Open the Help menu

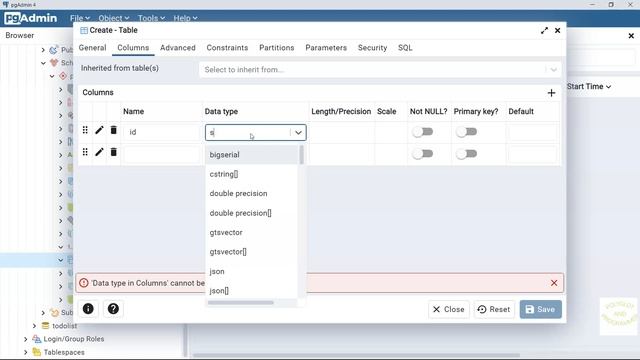point(185,18)
